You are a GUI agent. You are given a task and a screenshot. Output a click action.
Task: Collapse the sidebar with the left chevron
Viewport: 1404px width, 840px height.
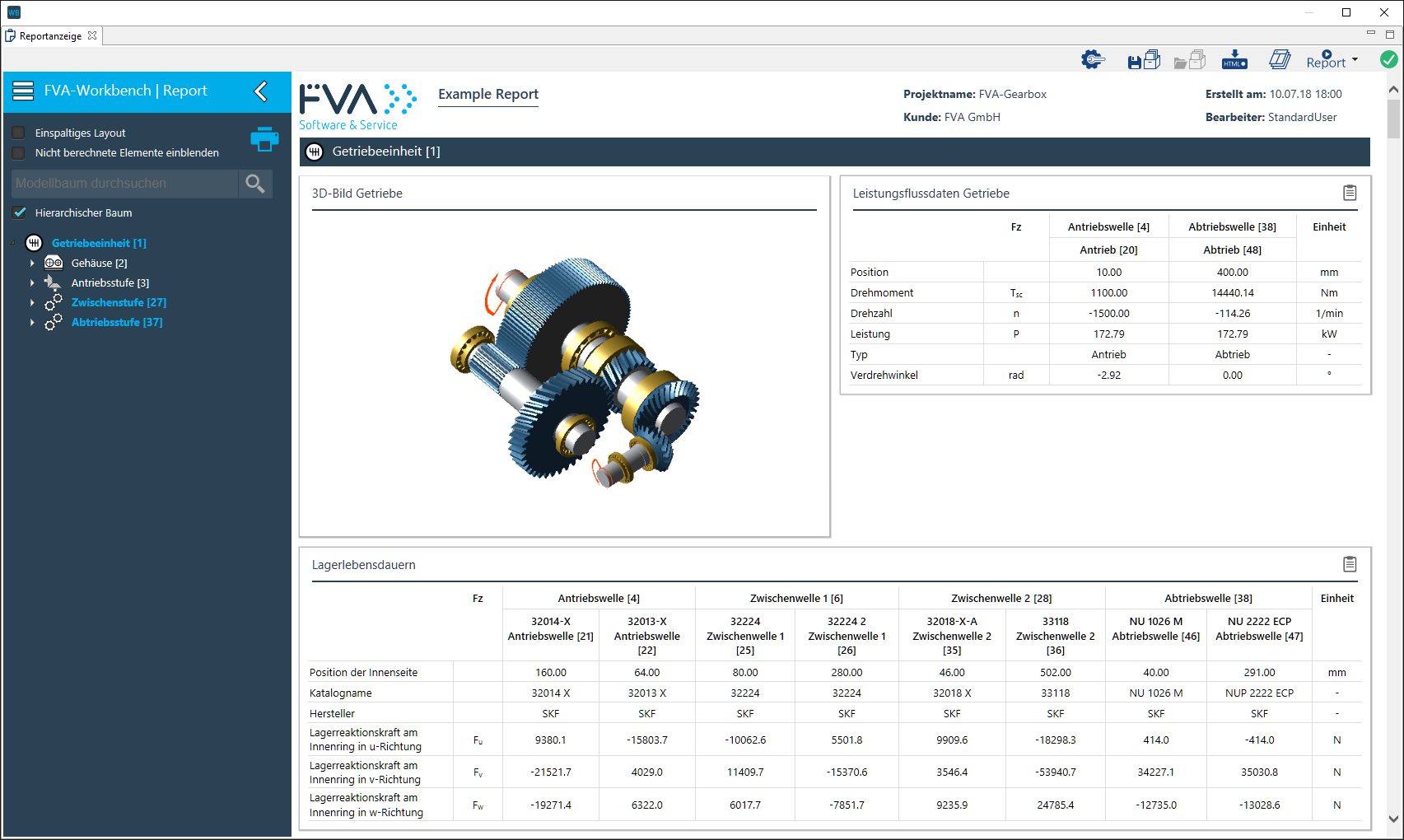pyautogui.click(x=261, y=91)
